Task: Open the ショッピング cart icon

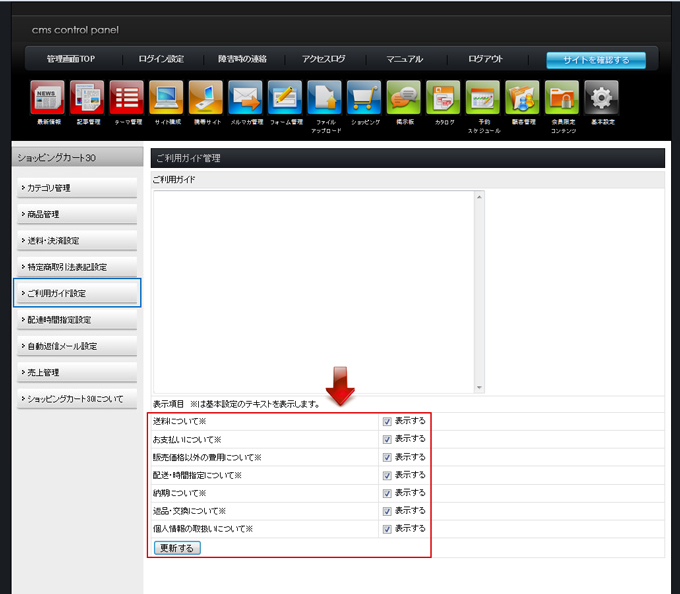Action: [364, 98]
